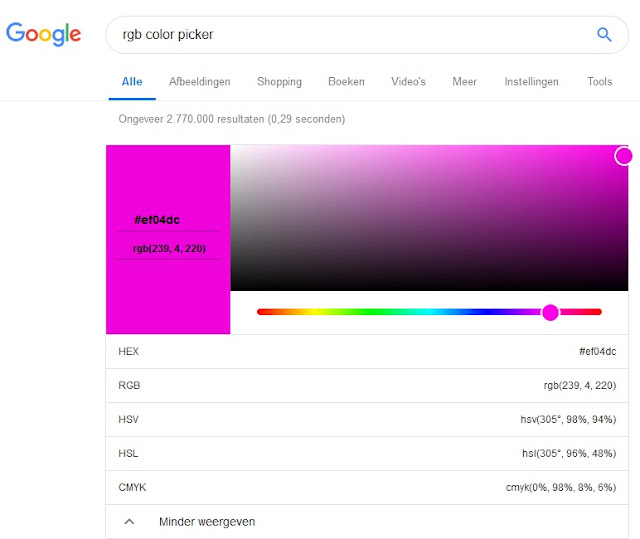Switch to the Boeken tab
Screen dimensions: 640x539
(x=346, y=82)
